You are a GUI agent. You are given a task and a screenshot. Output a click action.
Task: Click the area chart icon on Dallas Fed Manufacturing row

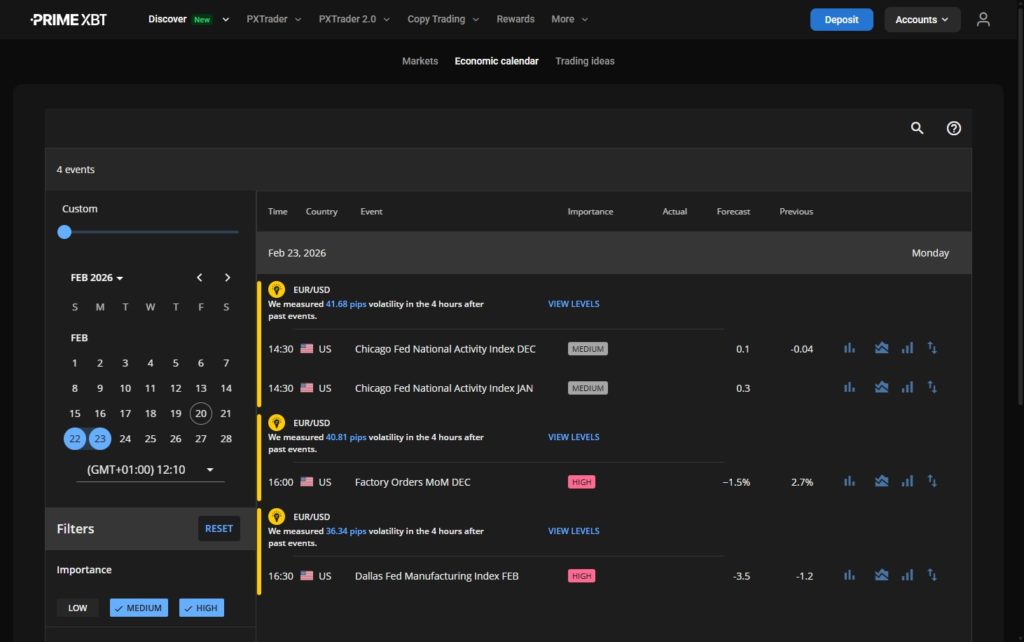click(x=881, y=575)
